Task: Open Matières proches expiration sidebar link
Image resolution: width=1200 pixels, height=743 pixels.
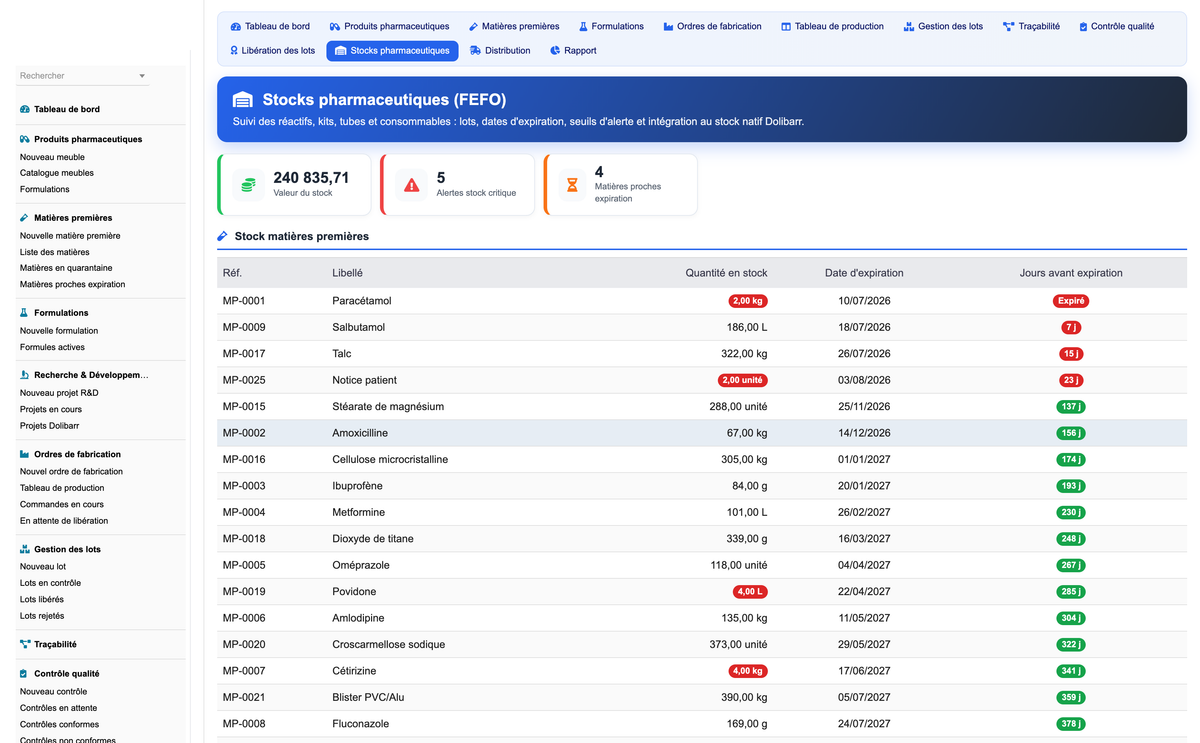Action: 73,284
